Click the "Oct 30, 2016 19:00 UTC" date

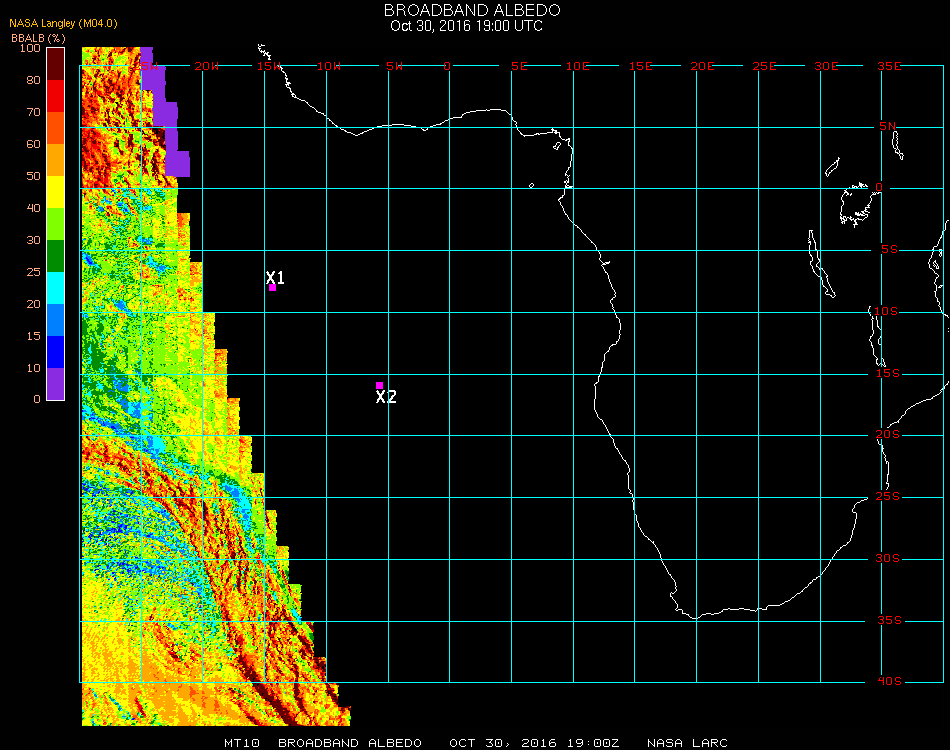tap(467, 26)
